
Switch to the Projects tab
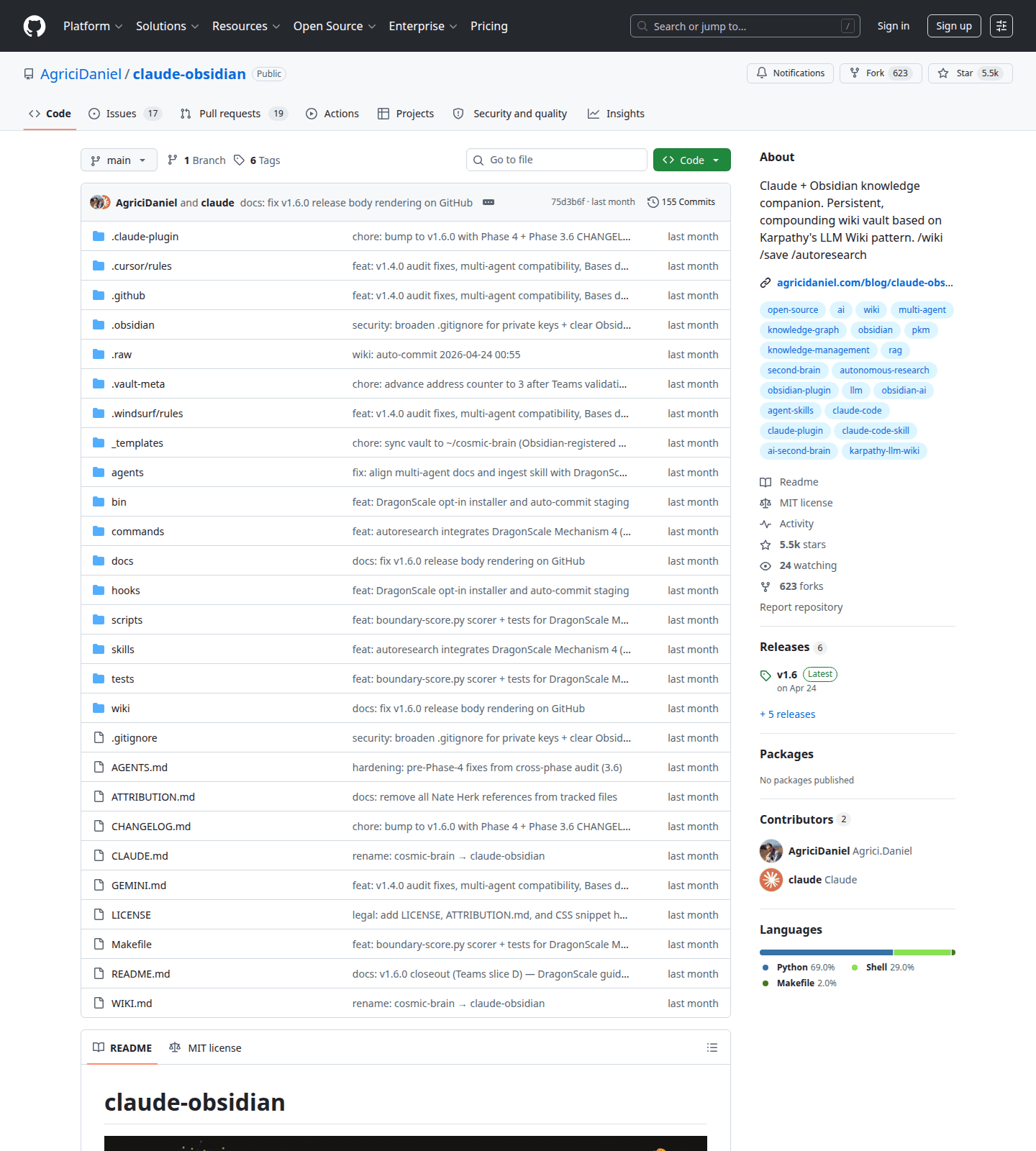point(406,114)
